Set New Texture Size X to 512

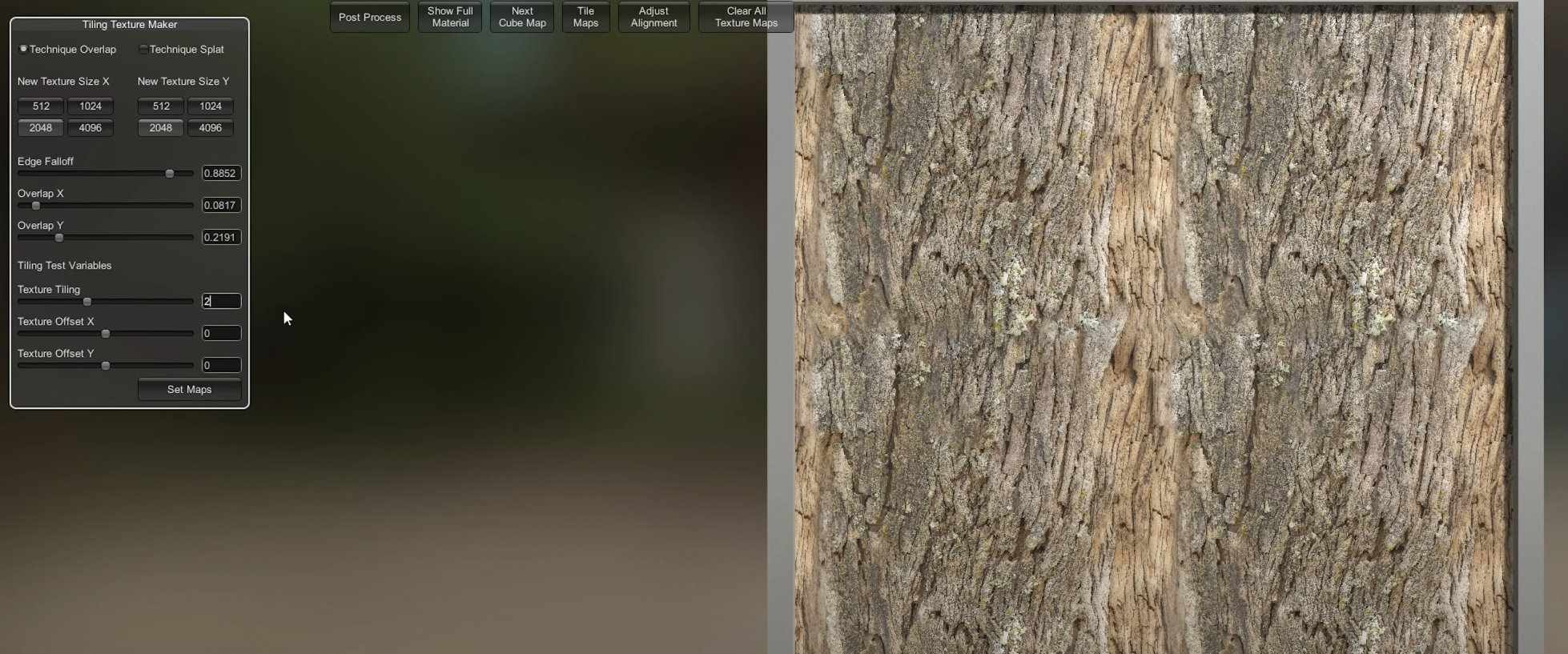point(41,106)
